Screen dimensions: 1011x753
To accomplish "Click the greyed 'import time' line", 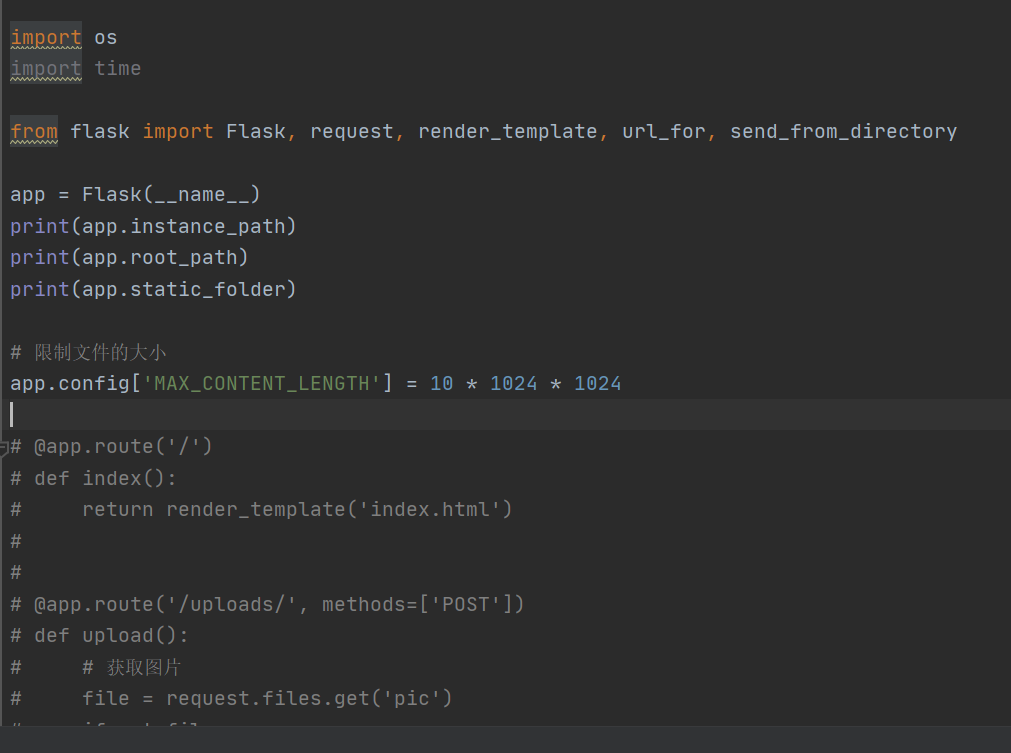I will point(75,68).
